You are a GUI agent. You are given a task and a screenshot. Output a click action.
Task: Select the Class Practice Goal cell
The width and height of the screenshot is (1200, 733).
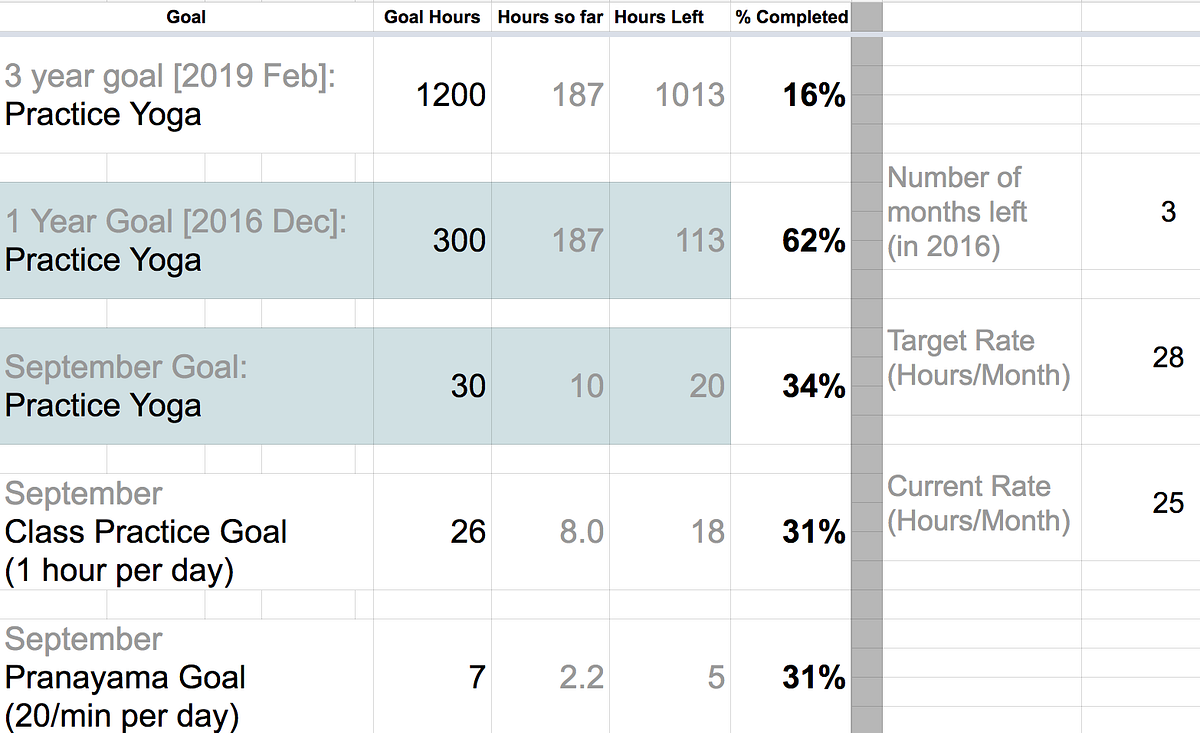(x=186, y=531)
